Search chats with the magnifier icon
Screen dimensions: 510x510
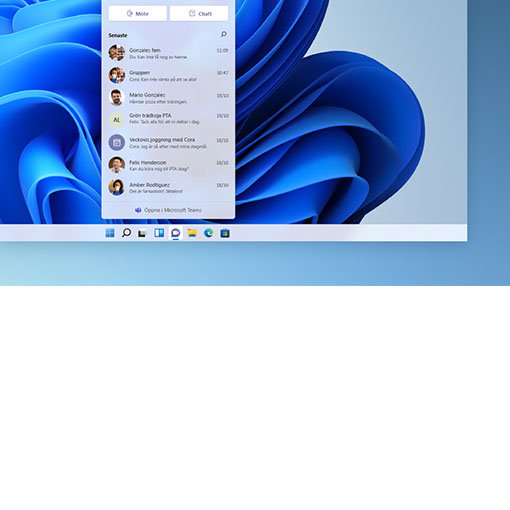pos(224,34)
